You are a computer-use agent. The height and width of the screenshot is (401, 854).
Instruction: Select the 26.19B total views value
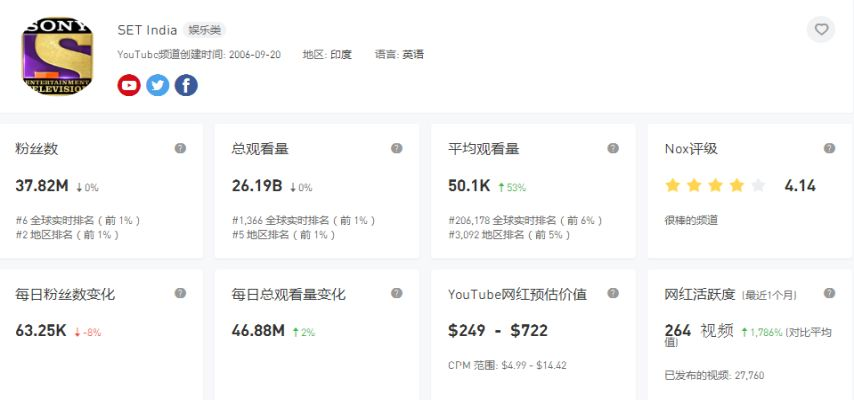257,186
